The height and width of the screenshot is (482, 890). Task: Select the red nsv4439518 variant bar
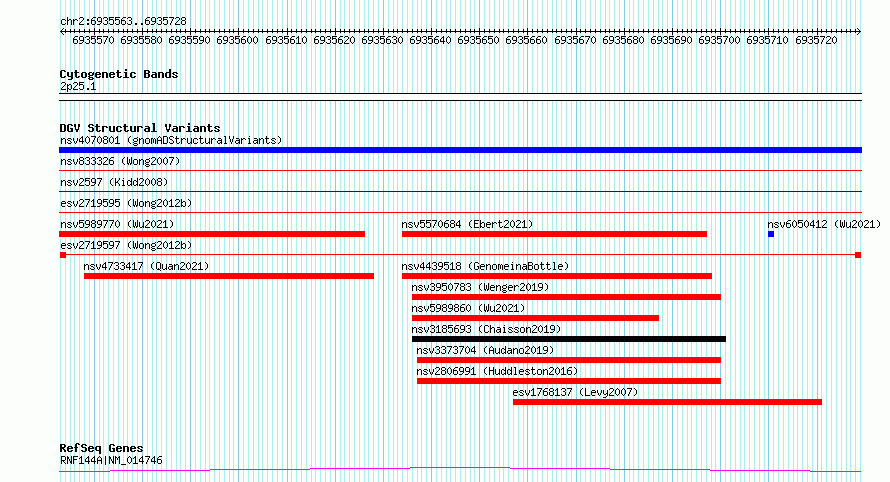point(557,276)
